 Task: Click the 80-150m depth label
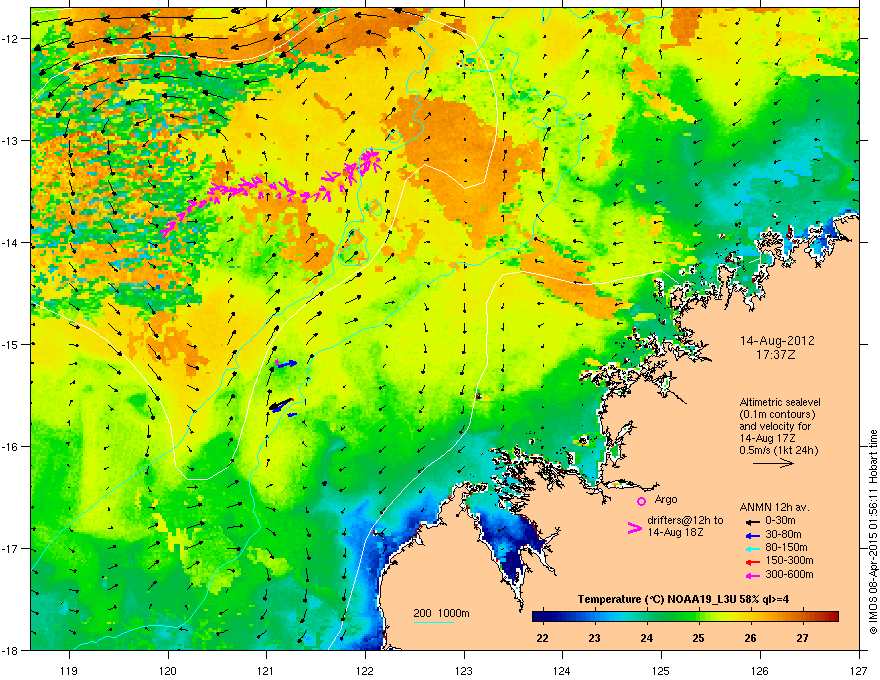(786, 548)
